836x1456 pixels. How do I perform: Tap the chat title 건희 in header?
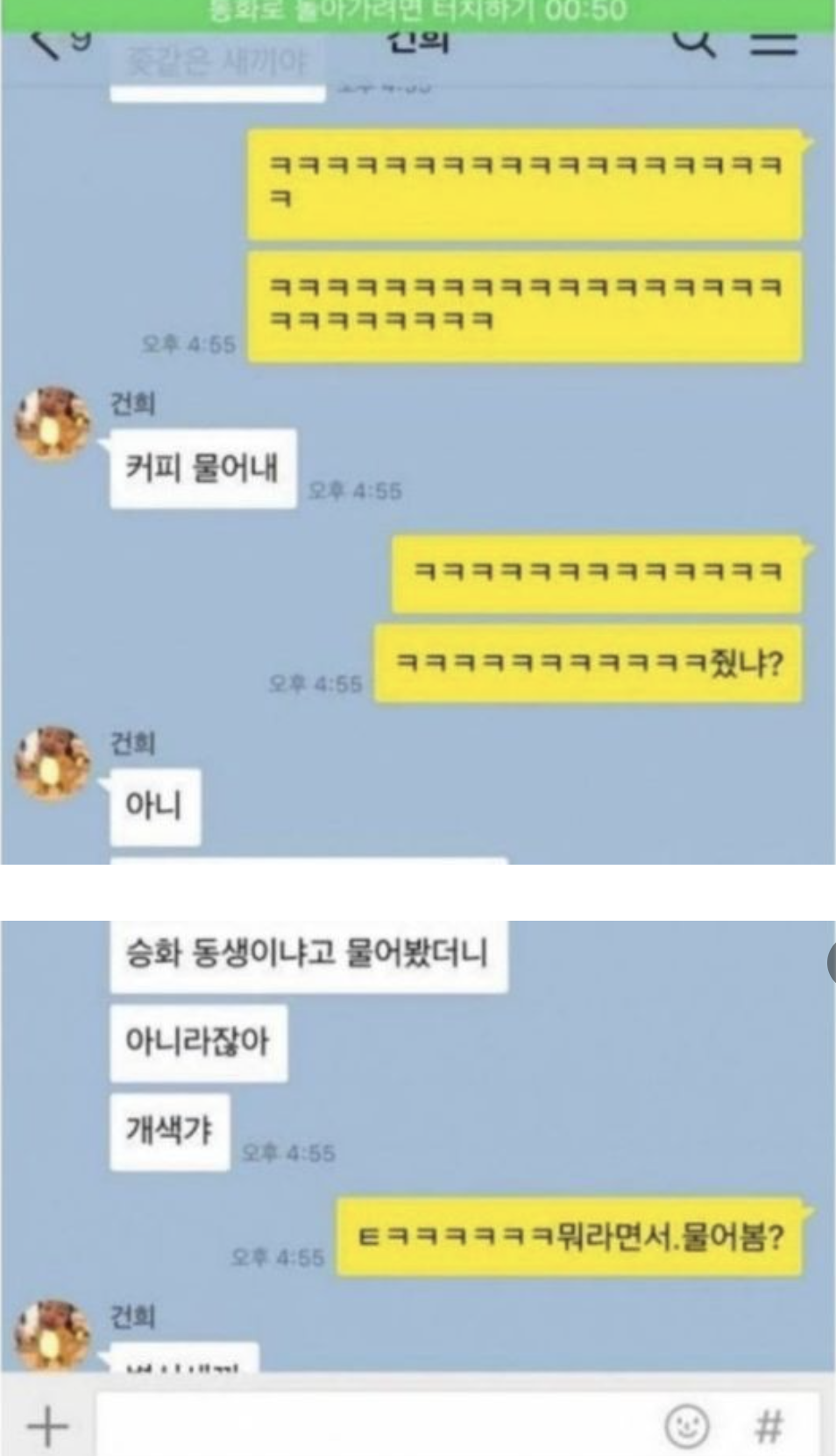(x=419, y=40)
